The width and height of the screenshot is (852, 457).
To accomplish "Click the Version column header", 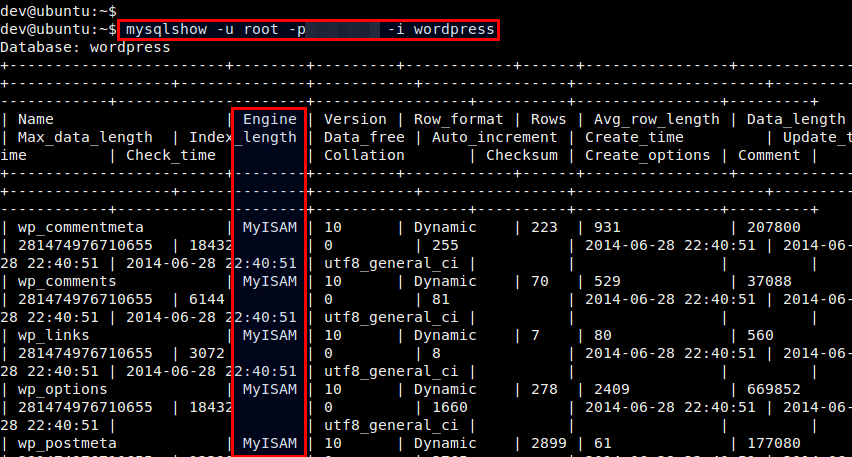I will coord(355,119).
